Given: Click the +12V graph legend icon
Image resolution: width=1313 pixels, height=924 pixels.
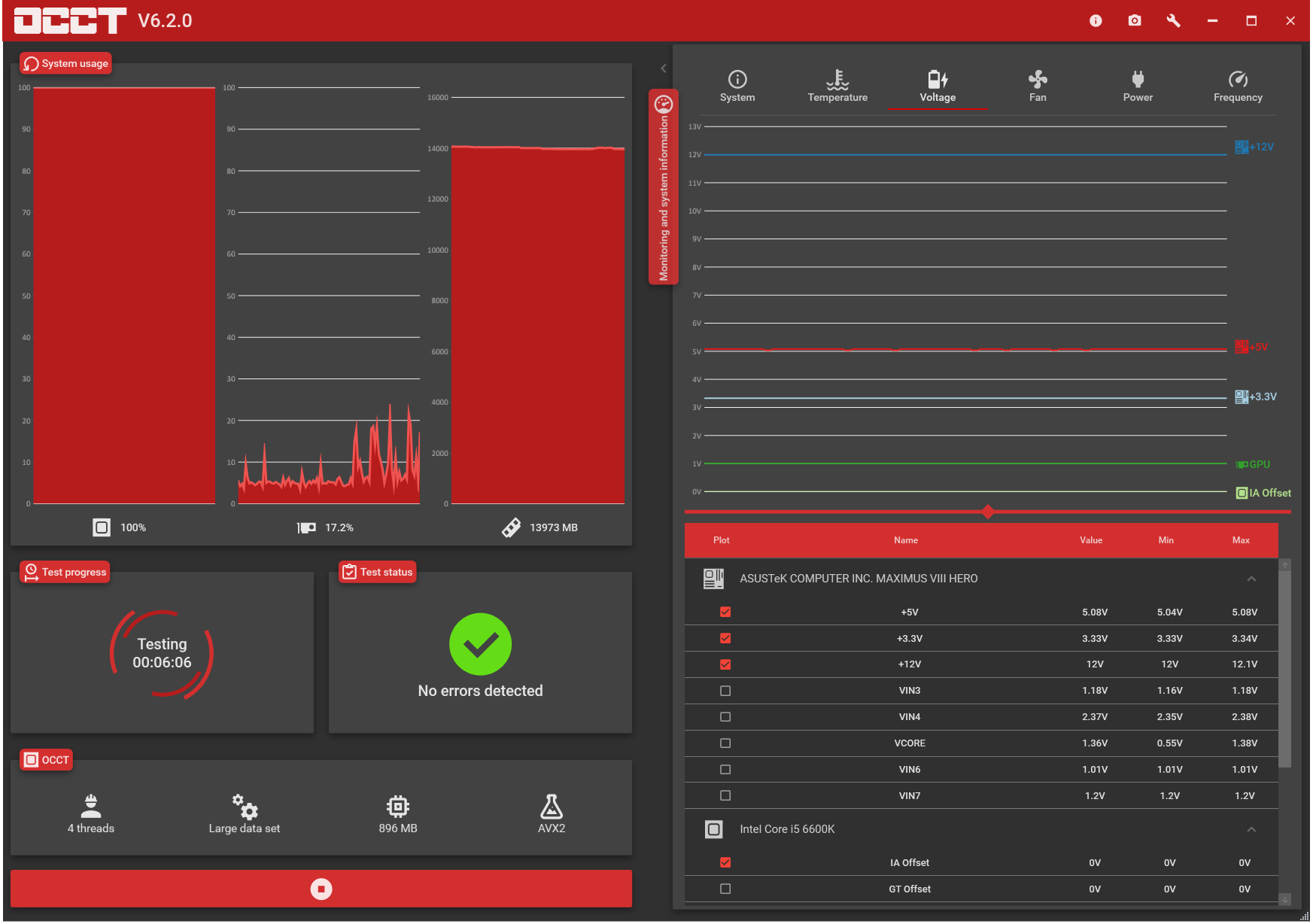Looking at the screenshot, I should click(1242, 147).
